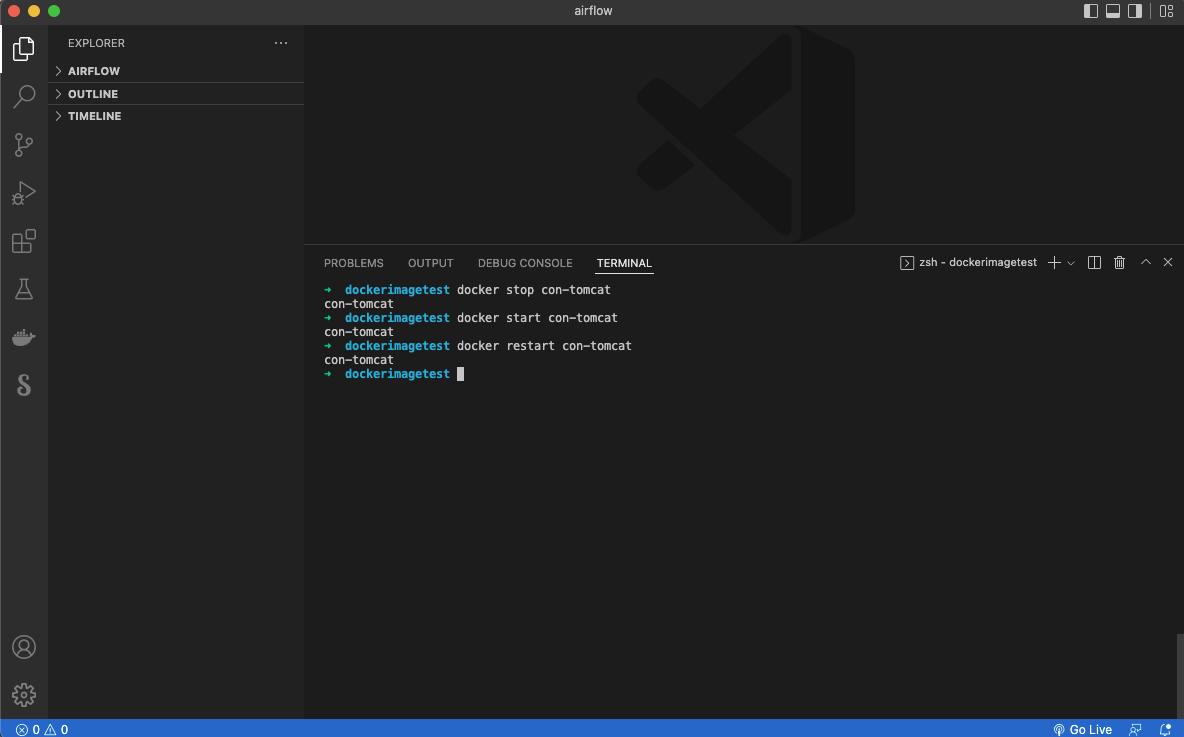Open the Search view

tap(23, 97)
